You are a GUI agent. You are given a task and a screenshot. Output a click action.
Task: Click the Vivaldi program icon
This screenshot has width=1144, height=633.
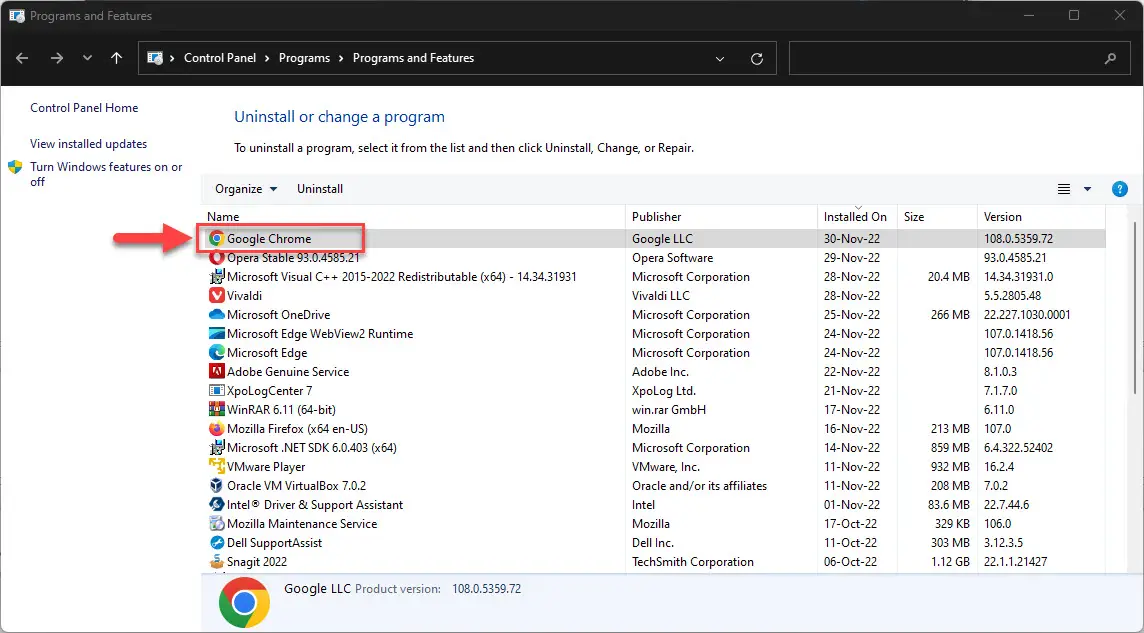[216, 296]
